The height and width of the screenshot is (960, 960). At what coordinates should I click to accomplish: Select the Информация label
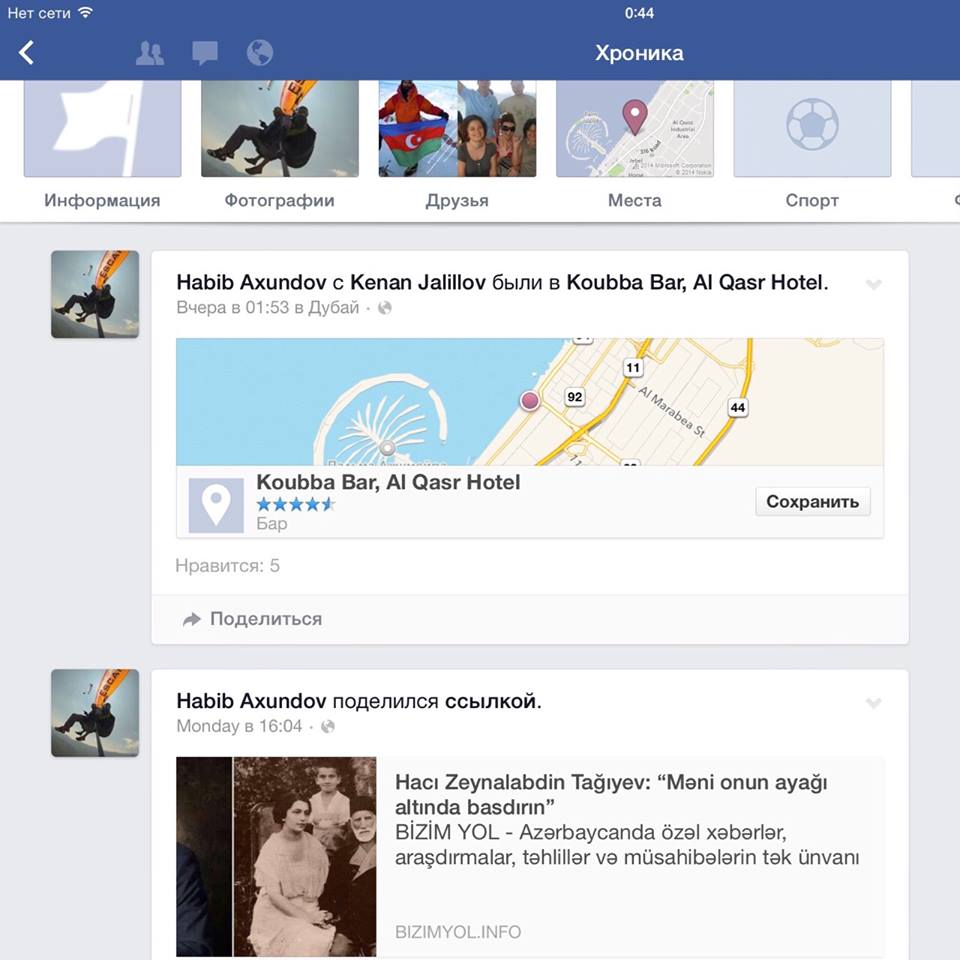click(102, 200)
